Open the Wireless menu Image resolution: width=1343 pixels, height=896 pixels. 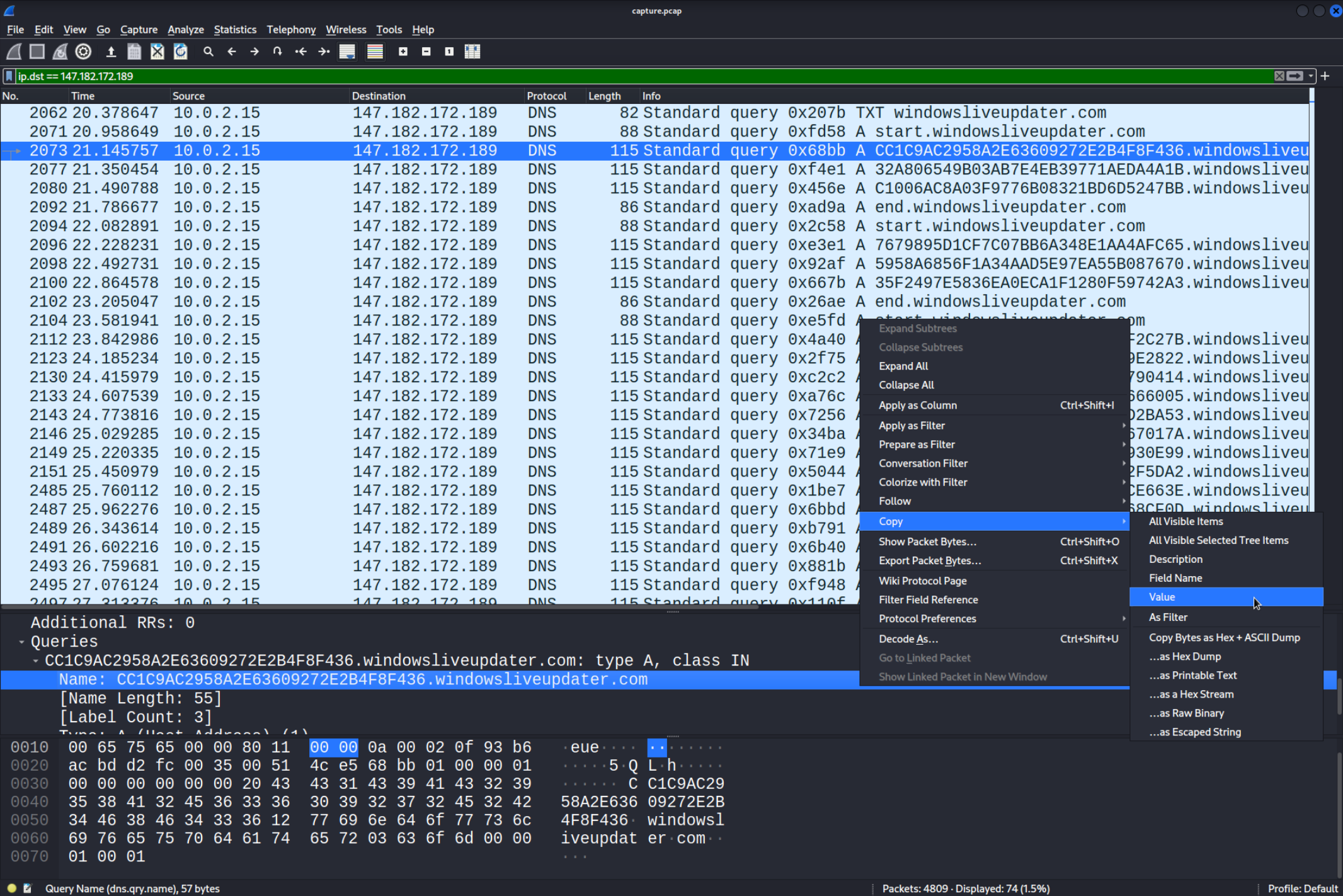[x=345, y=30]
